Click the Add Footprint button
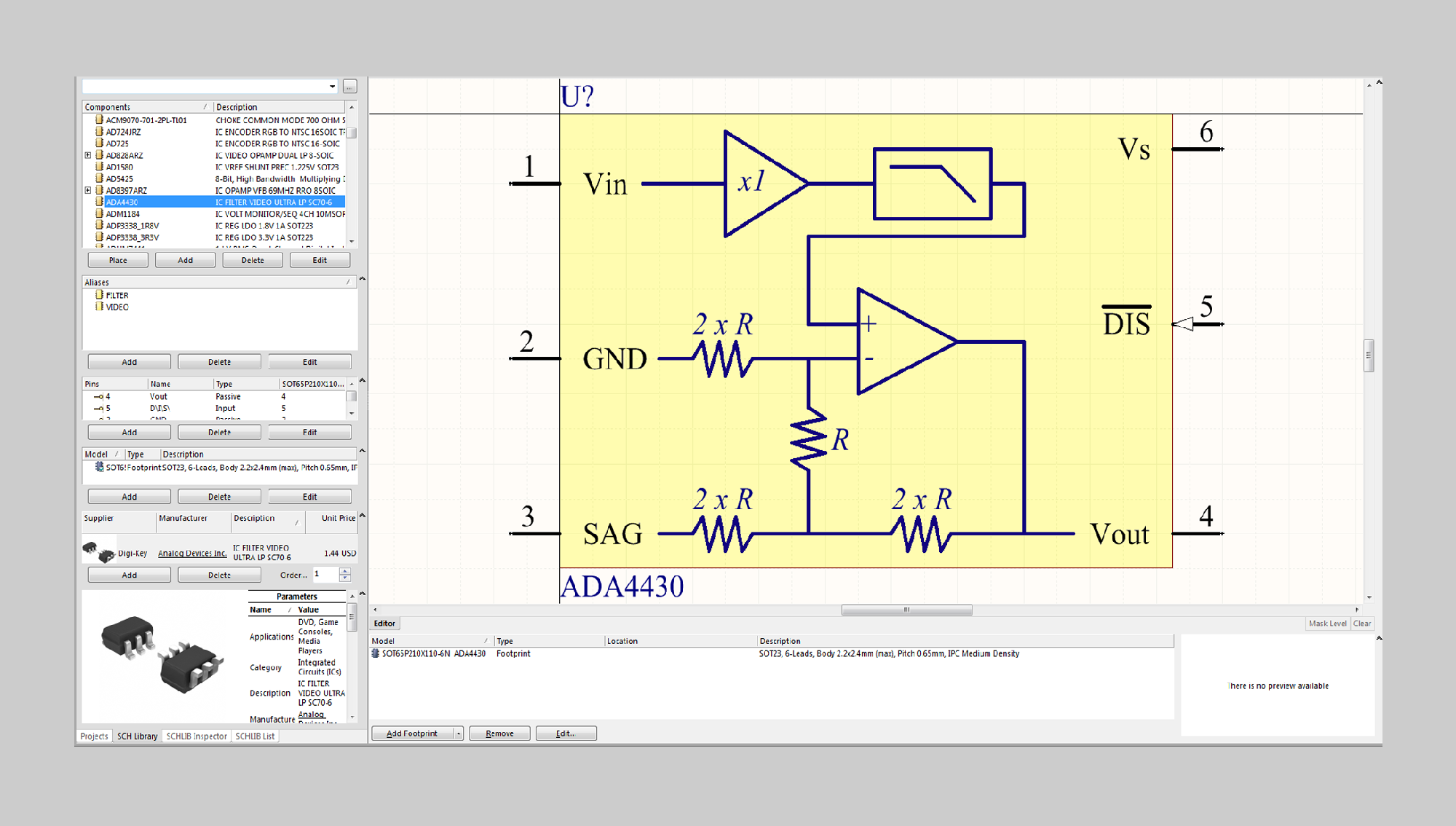 point(413,733)
